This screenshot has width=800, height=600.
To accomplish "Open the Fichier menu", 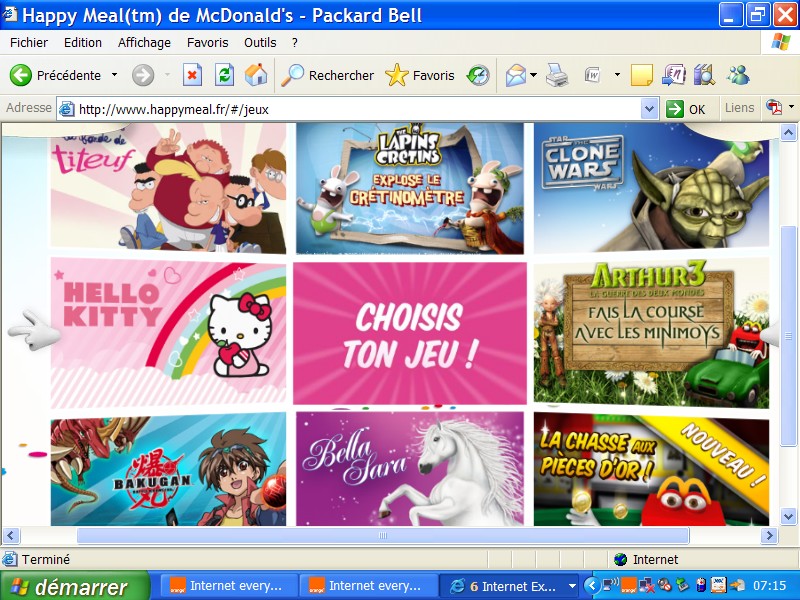I will [x=29, y=42].
